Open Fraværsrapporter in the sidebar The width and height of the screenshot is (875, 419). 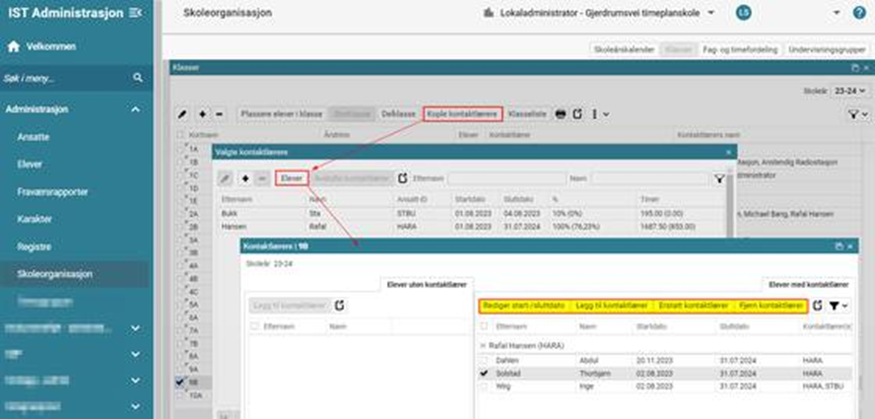click(x=51, y=190)
